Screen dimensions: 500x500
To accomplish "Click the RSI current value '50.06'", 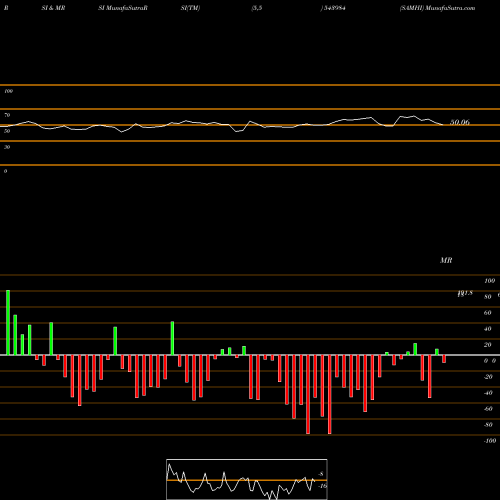I will point(460,122).
